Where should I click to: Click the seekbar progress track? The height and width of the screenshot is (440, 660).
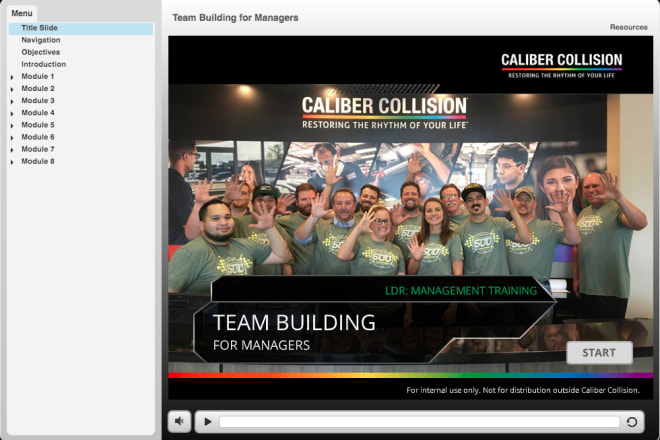pos(419,421)
